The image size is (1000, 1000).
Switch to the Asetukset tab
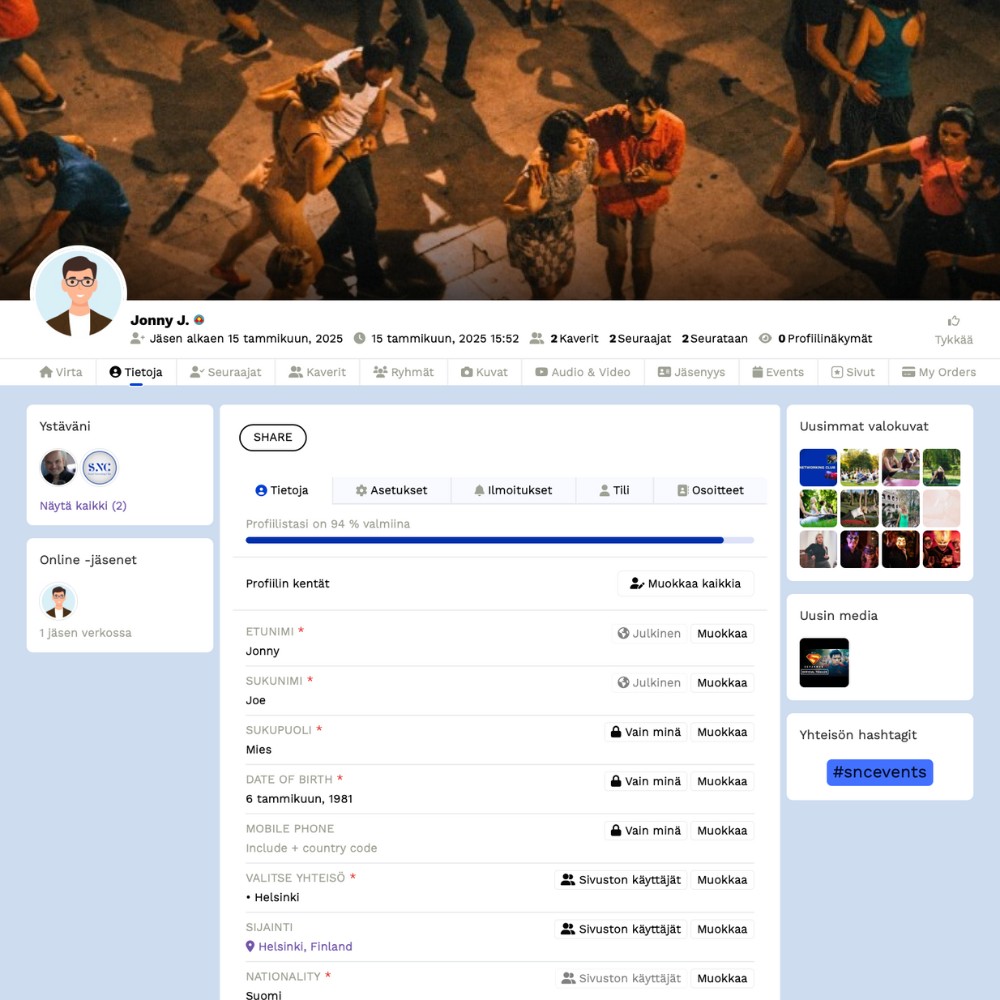pos(391,490)
